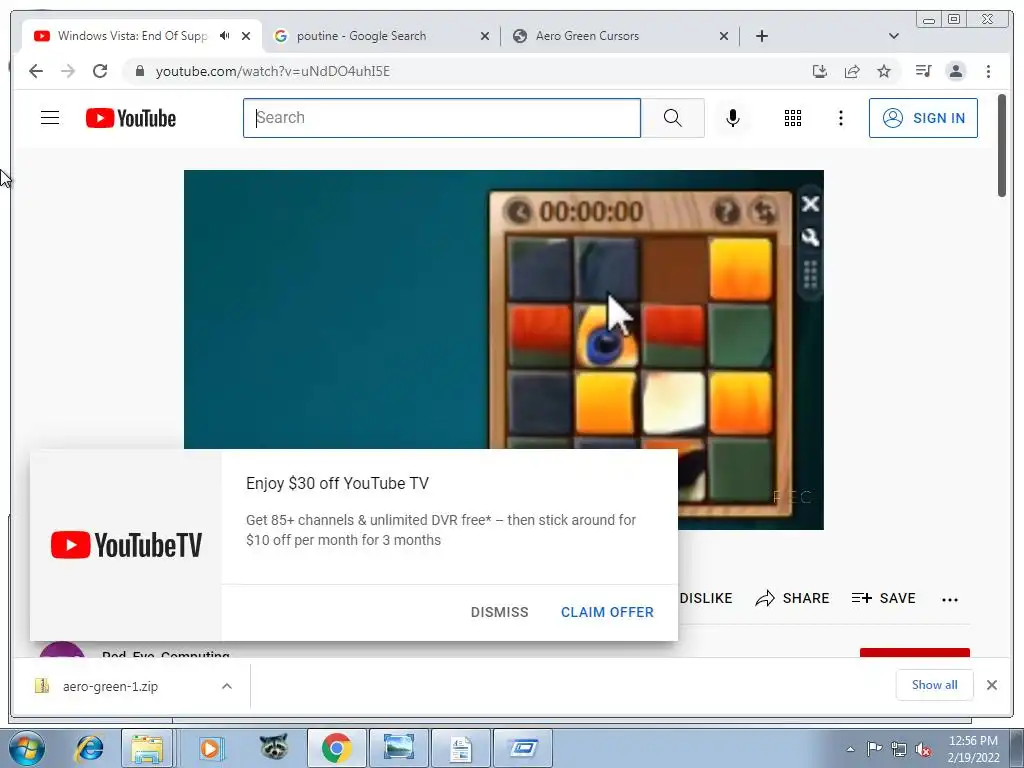The width and height of the screenshot is (1024, 768).
Task: Click the share page icon in address bar
Action: 852,71
